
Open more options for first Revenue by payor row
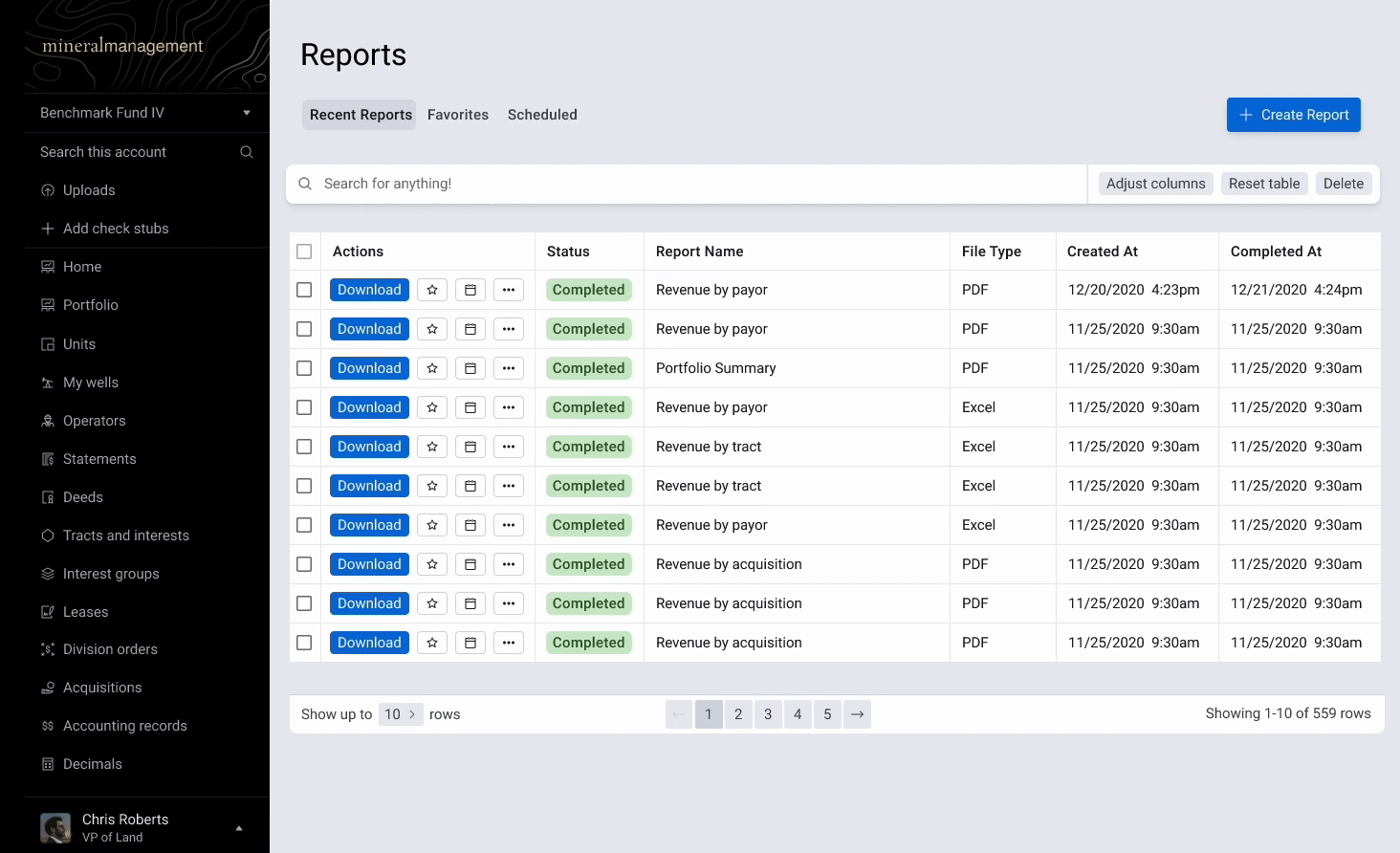[509, 290]
